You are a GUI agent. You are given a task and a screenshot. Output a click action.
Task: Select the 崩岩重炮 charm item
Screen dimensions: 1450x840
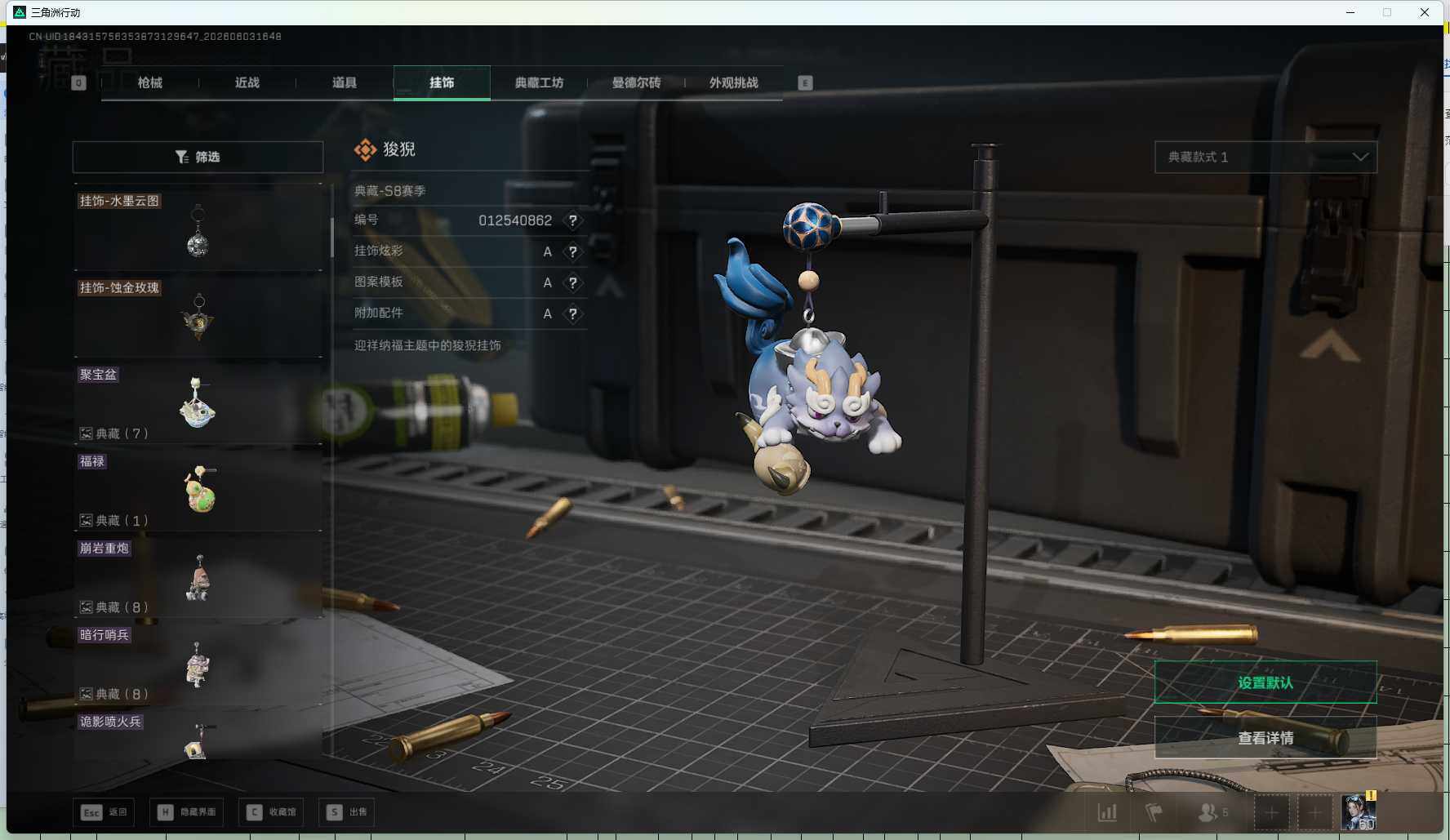click(198, 576)
